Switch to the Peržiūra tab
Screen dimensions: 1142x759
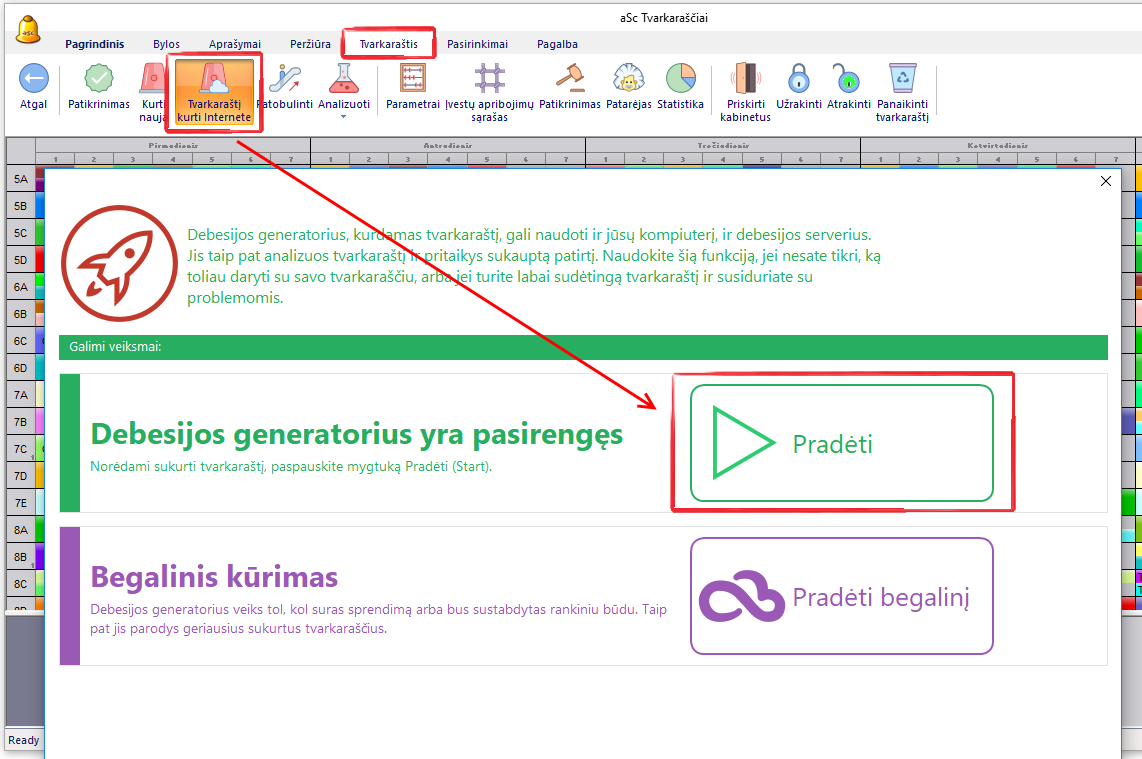point(310,44)
